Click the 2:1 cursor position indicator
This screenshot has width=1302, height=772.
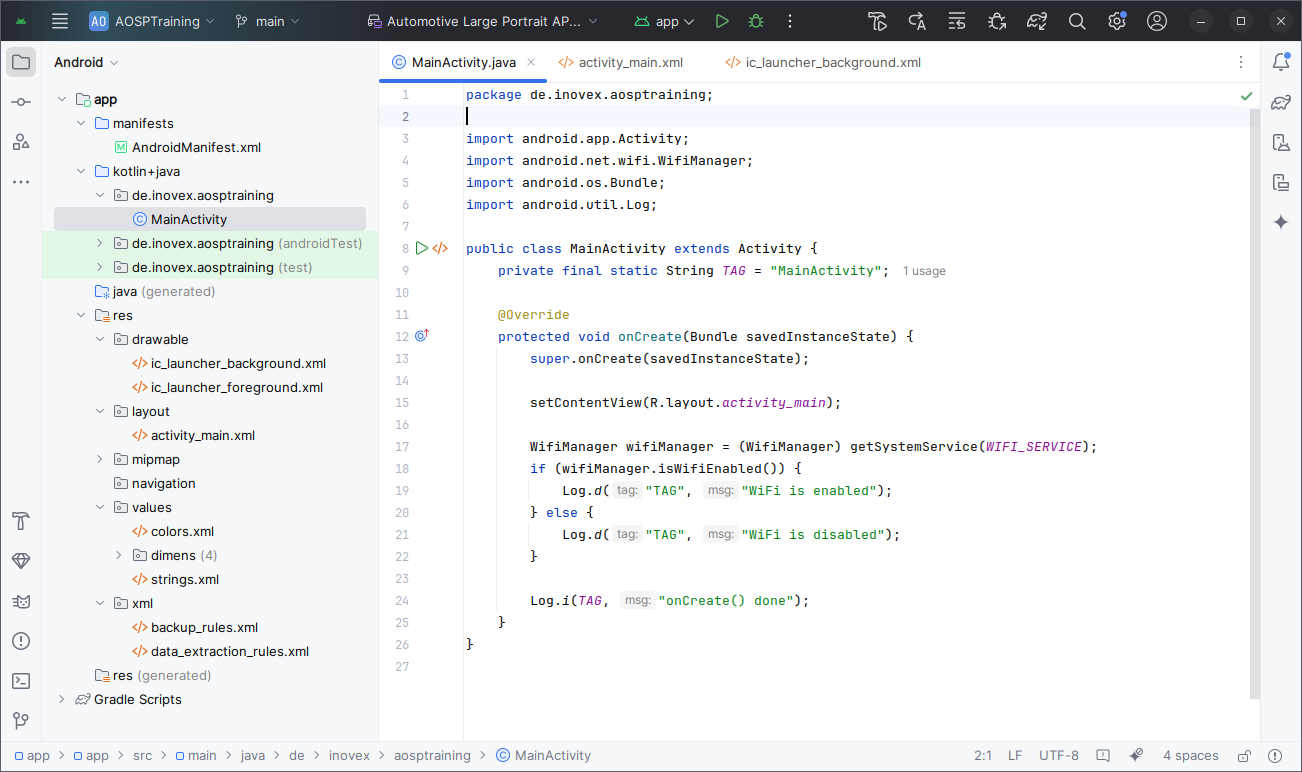tap(983, 756)
